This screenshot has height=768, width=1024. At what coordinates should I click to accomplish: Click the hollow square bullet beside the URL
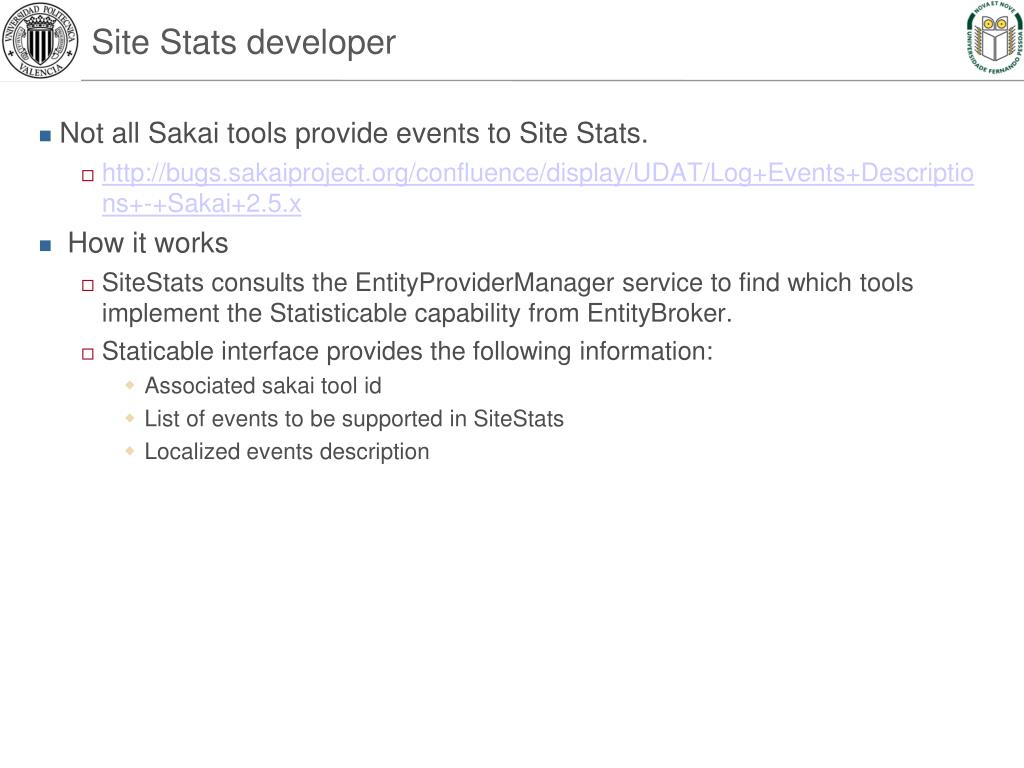tap(88, 175)
